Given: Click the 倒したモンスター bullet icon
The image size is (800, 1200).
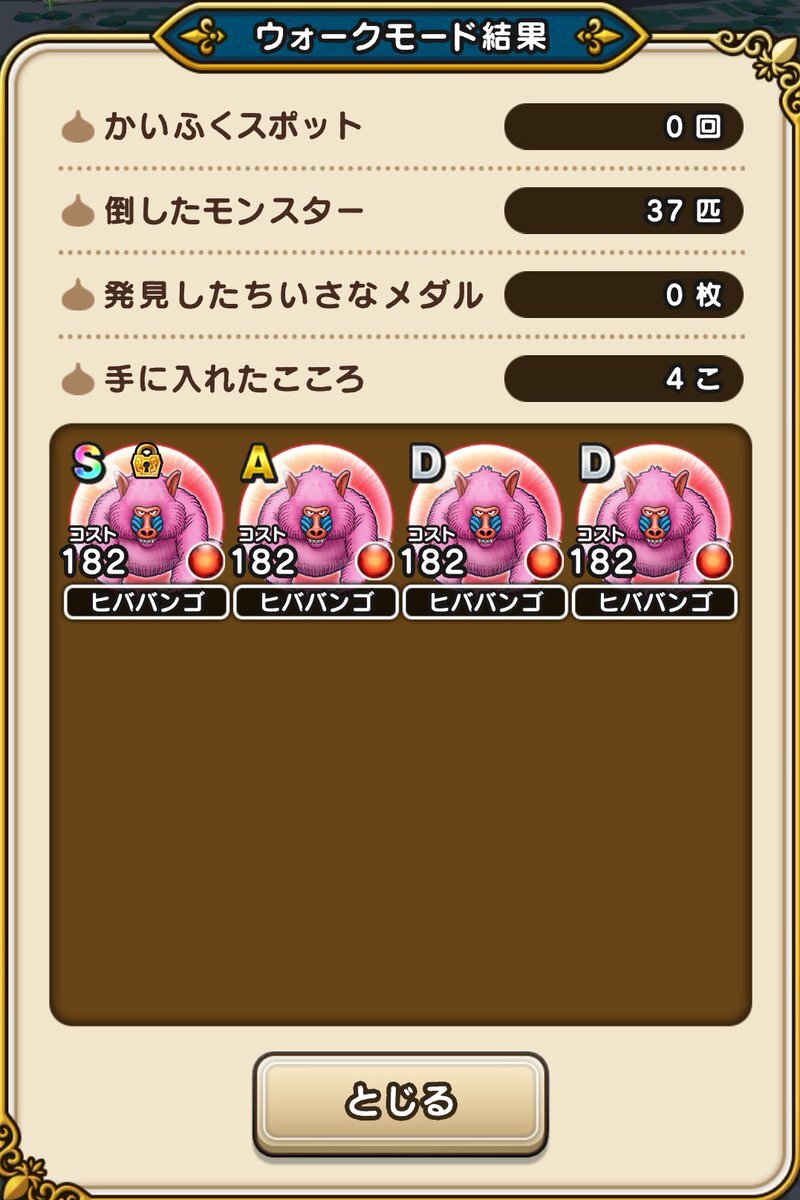Looking at the screenshot, I should (80, 212).
